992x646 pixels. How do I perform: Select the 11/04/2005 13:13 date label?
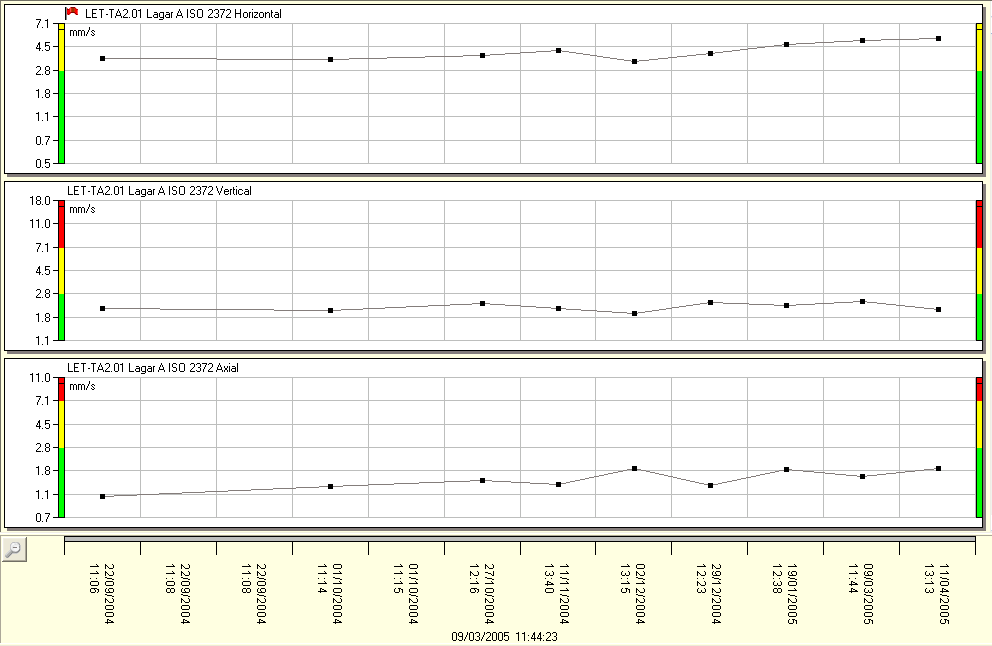click(937, 592)
